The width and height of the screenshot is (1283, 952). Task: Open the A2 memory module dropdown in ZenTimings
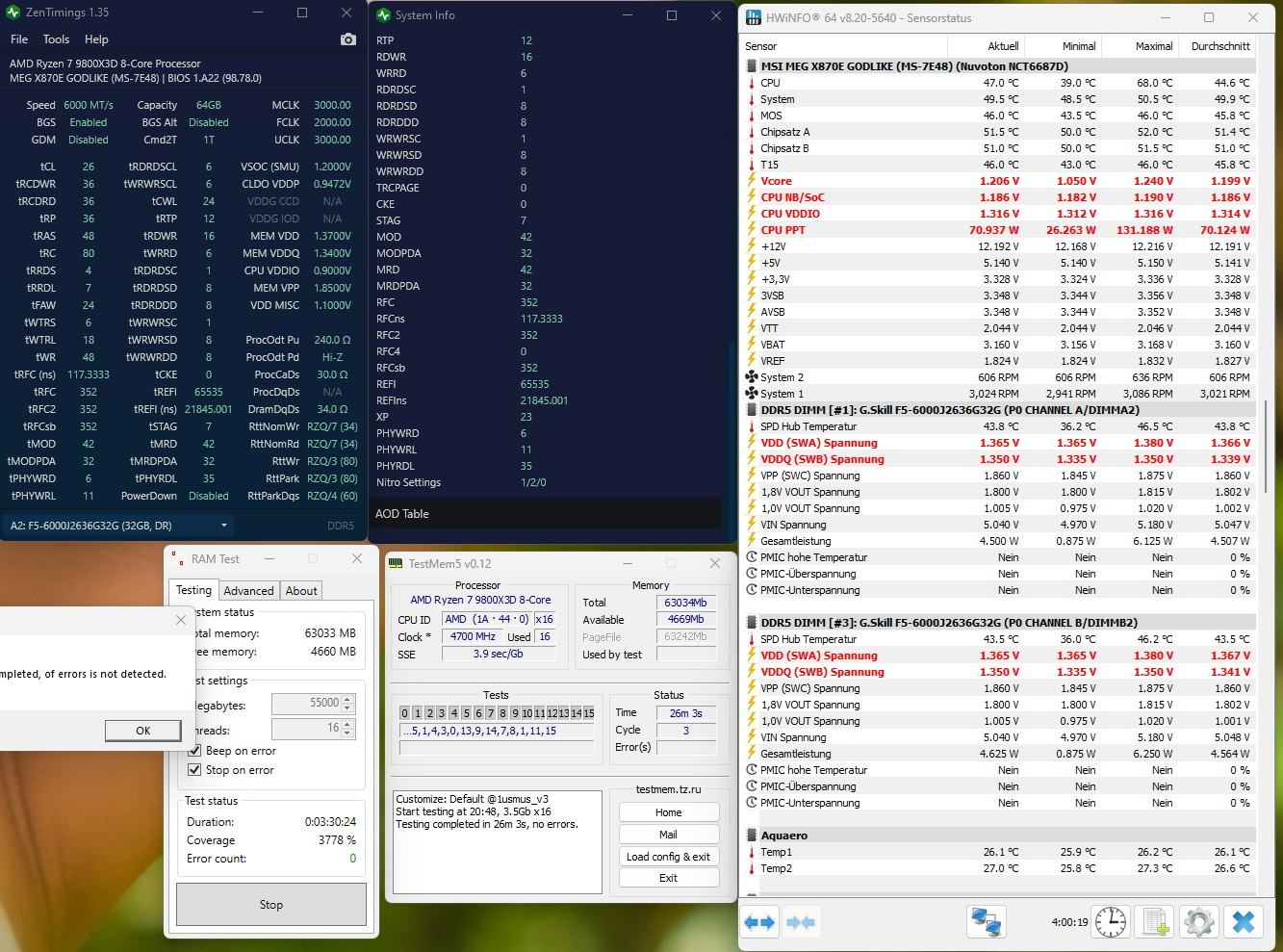[119, 526]
